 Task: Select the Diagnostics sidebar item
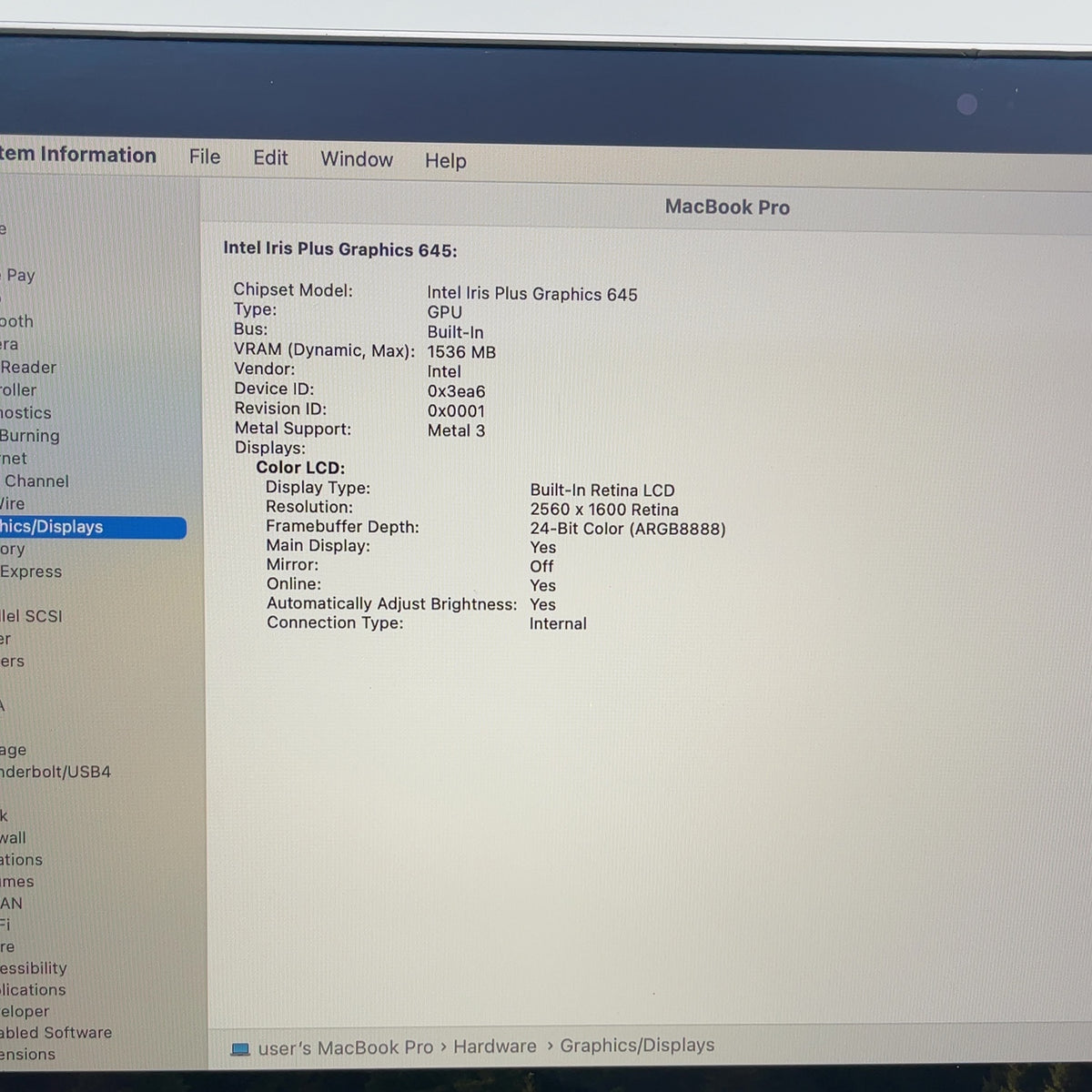[x=25, y=412]
